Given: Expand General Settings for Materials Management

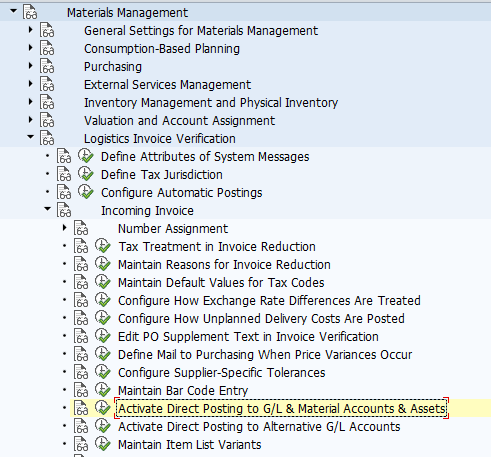Looking at the screenshot, I should [31, 30].
